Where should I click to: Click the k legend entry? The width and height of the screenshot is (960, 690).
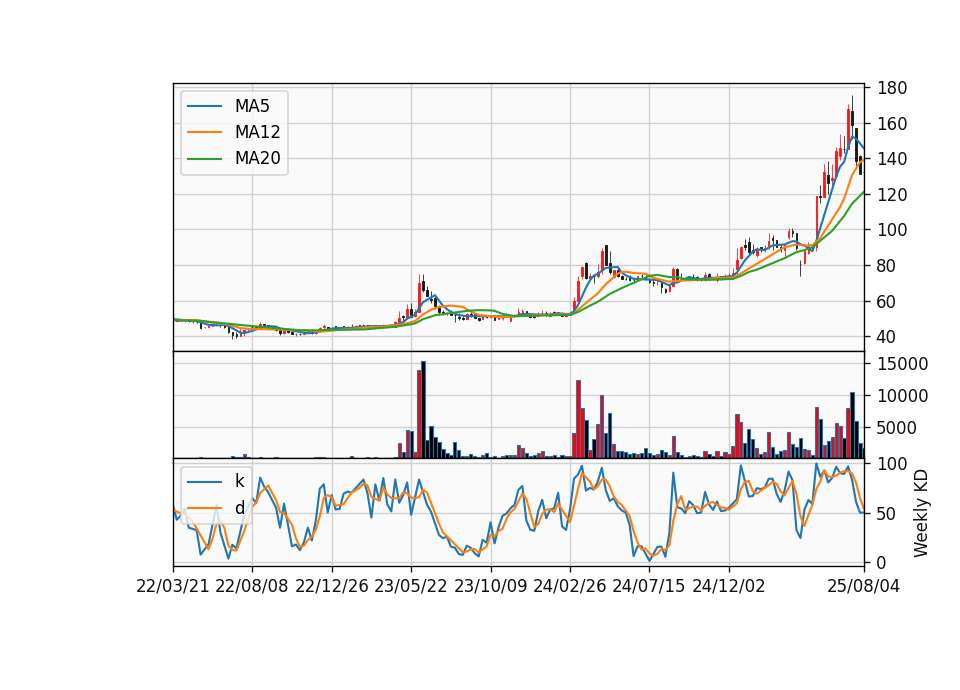point(239,481)
